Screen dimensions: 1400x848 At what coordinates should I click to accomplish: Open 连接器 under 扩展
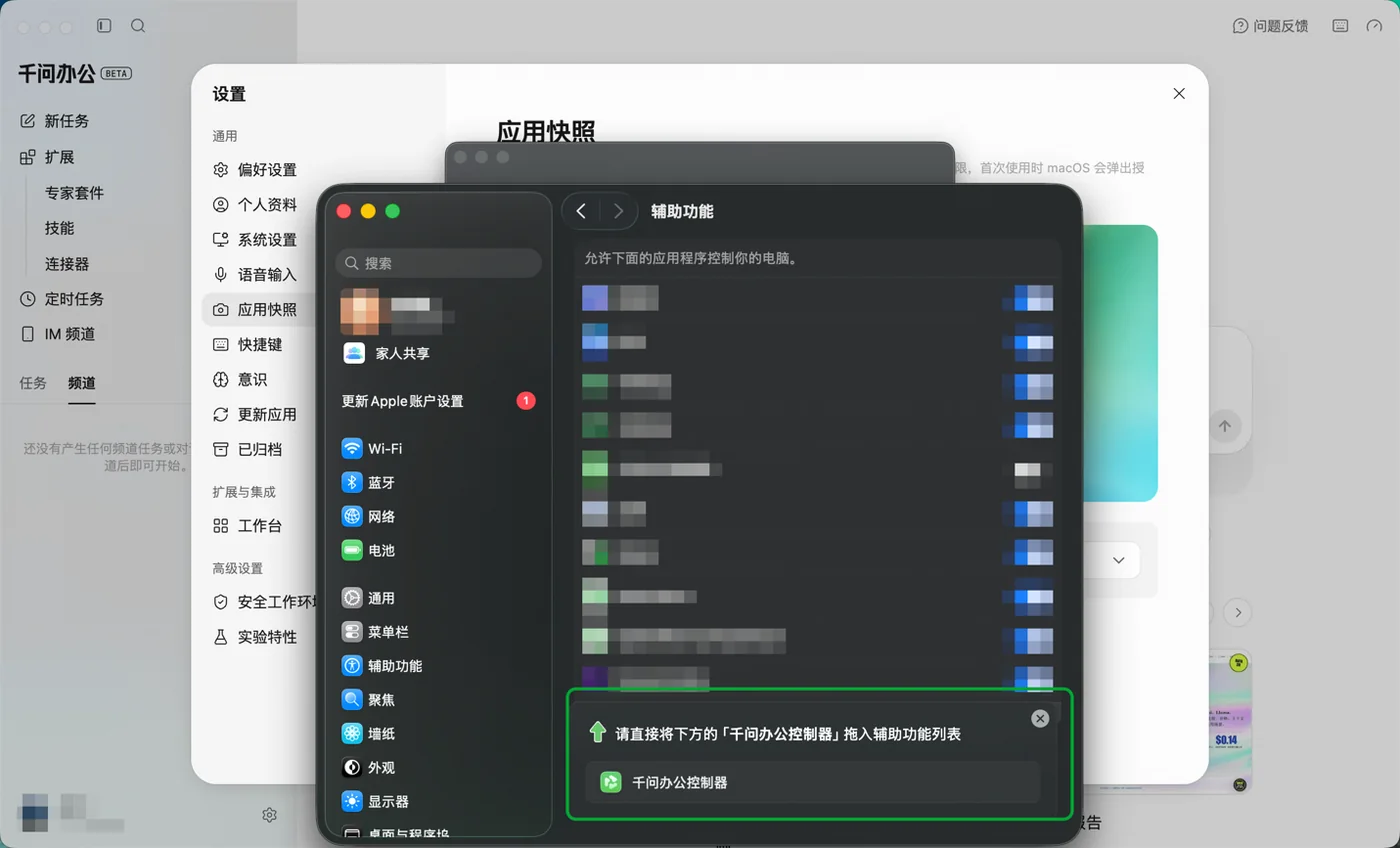click(67, 264)
